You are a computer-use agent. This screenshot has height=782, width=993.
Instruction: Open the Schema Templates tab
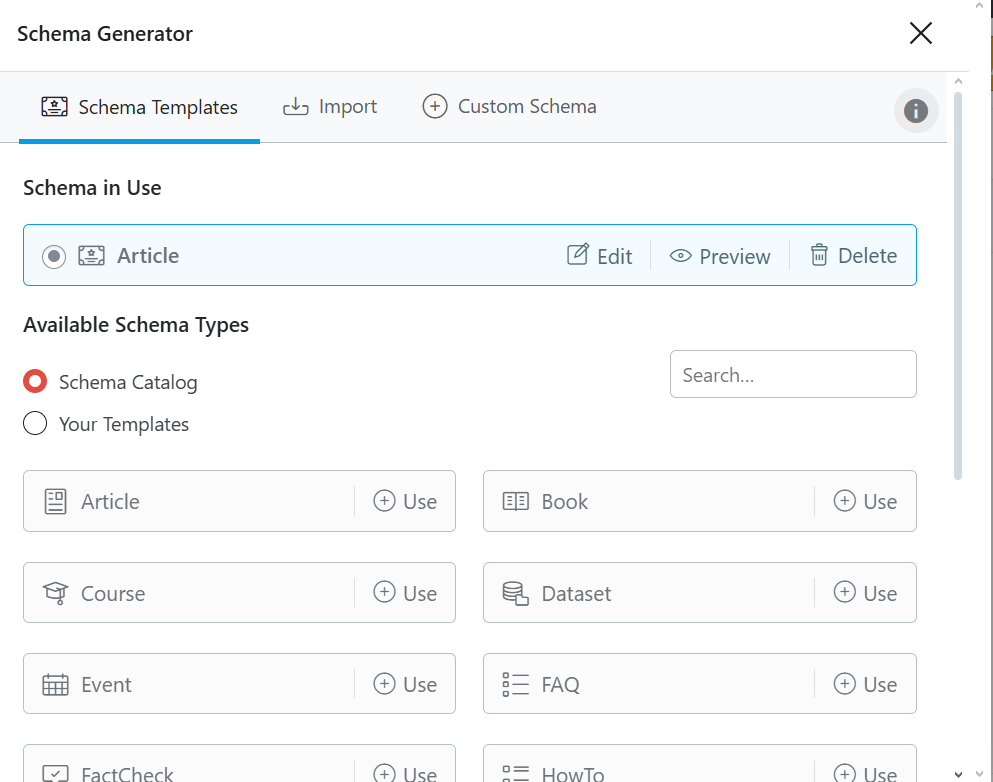139,107
